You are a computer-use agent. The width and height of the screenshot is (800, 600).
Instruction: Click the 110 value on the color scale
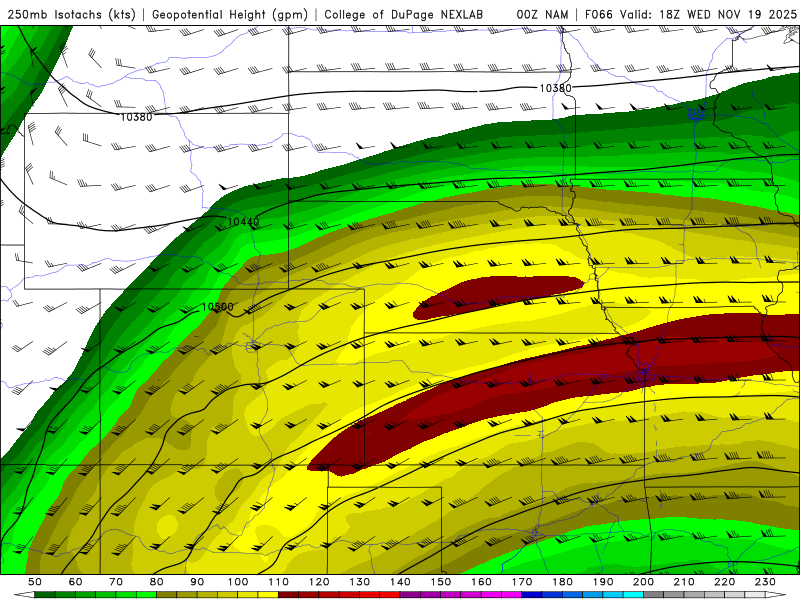point(279,582)
